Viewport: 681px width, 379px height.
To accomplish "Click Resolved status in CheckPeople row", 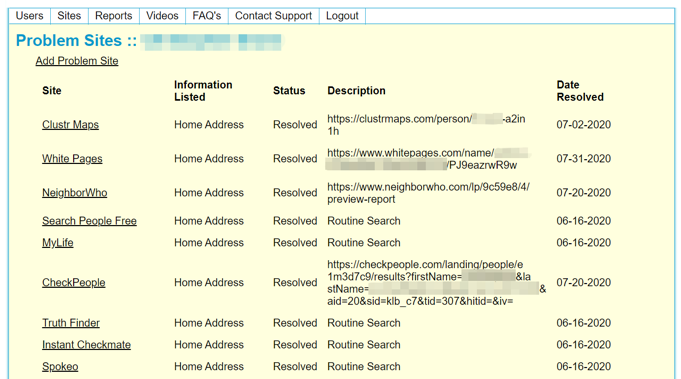I will pos(295,282).
